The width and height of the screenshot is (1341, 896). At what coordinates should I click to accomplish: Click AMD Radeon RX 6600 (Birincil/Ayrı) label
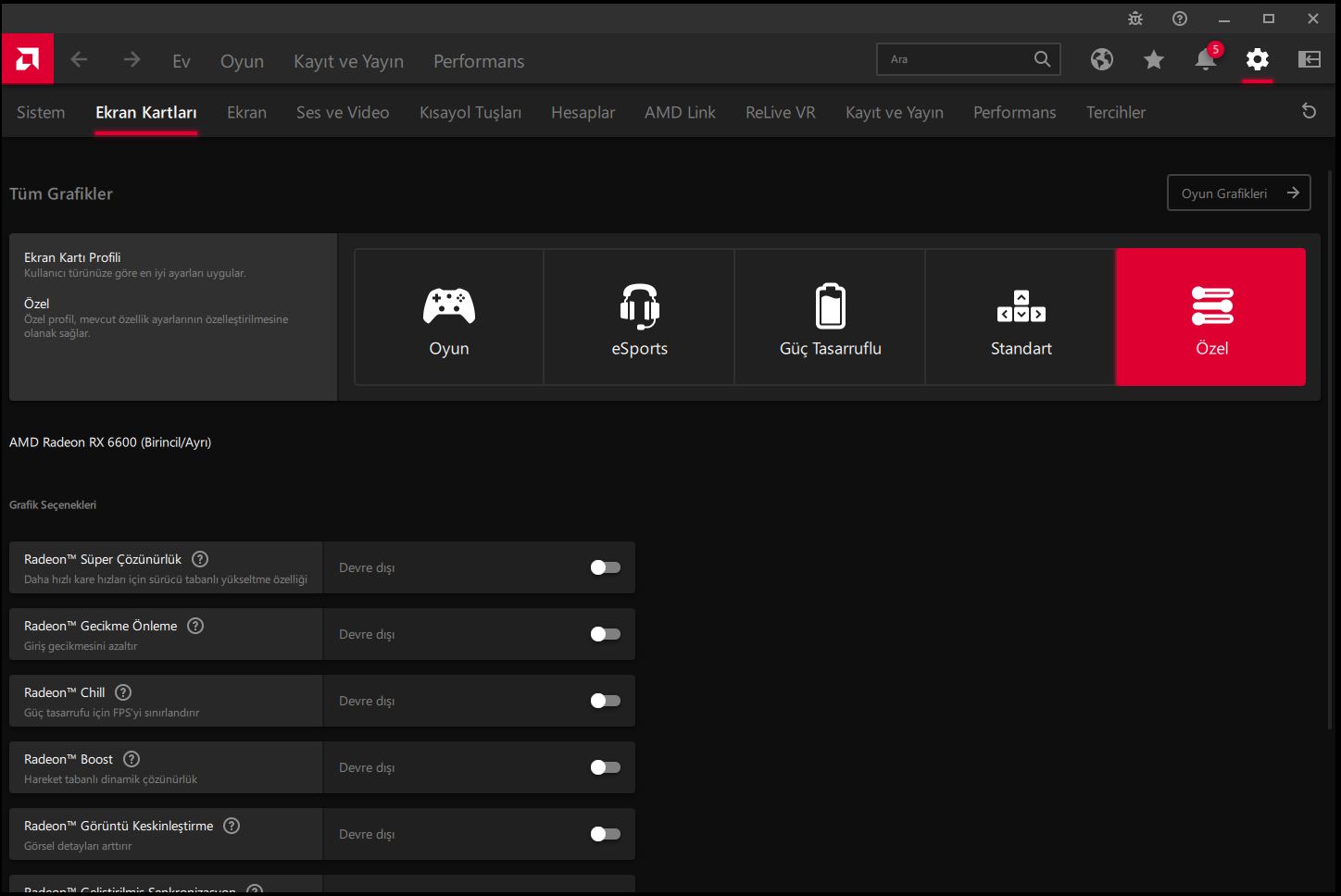[x=110, y=442]
